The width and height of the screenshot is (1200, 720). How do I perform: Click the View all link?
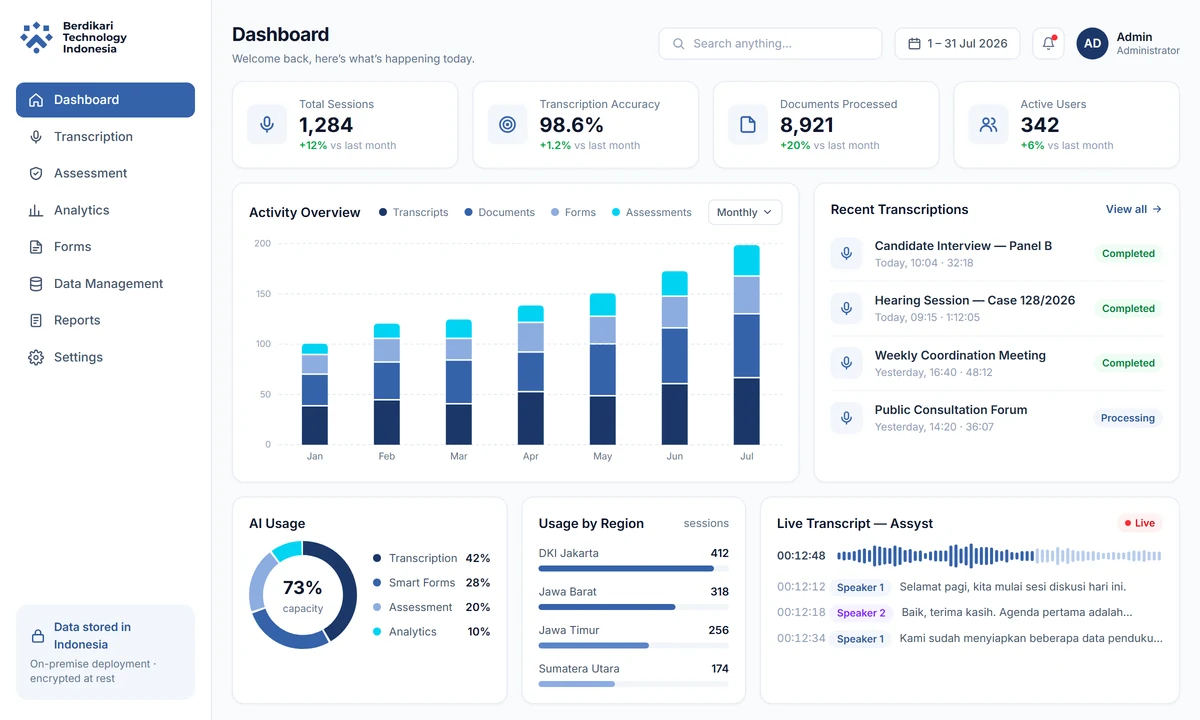pyautogui.click(x=1134, y=210)
